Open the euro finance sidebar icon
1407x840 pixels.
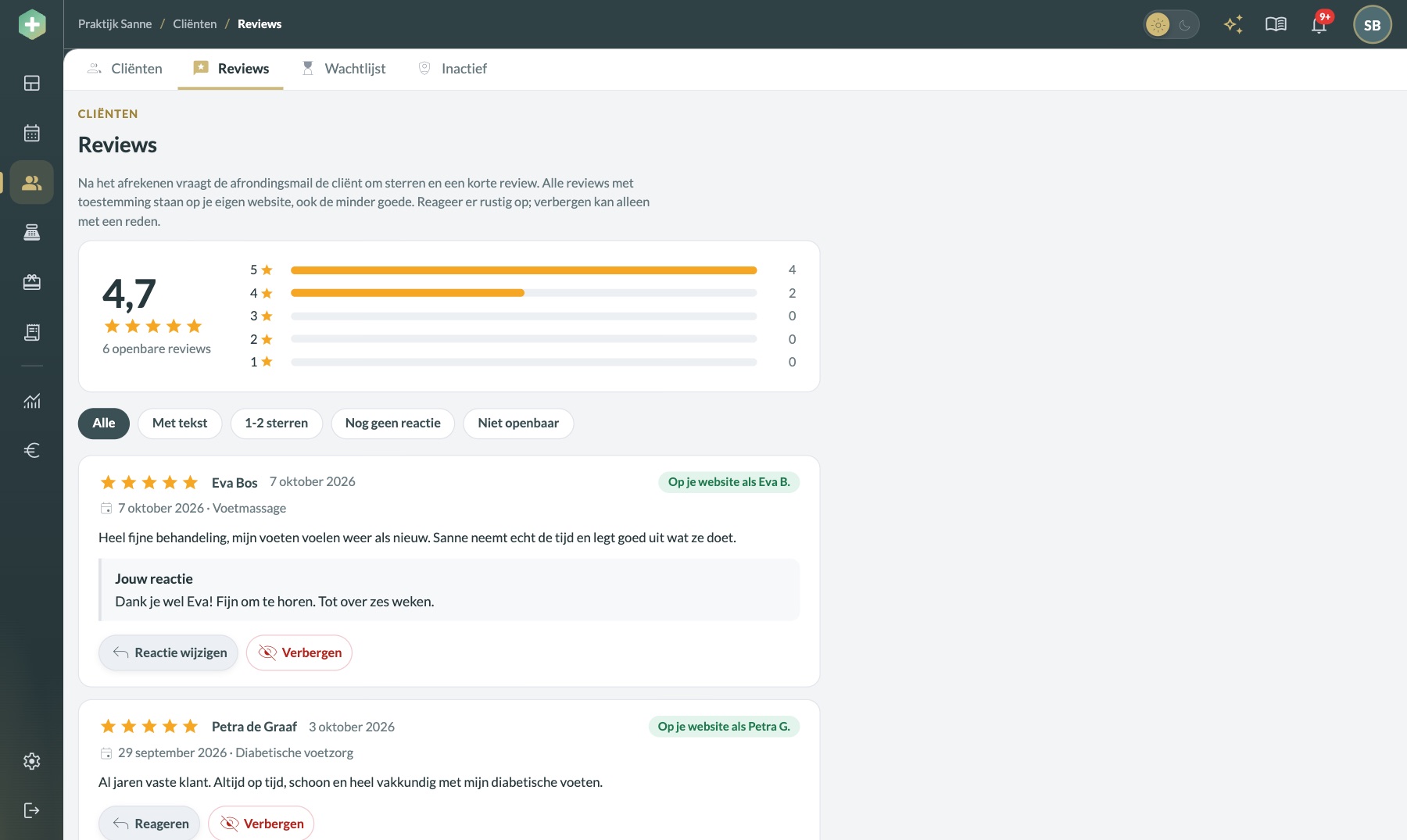pyautogui.click(x=31, y=450)
